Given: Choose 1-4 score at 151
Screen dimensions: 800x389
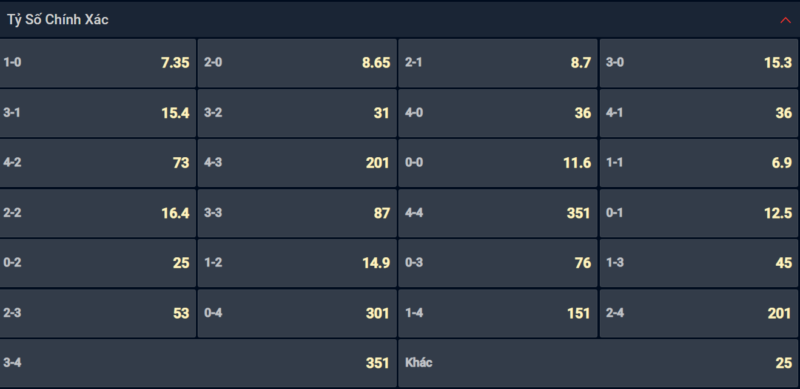Looking at the screenshot, I should [x=497, y=313].
